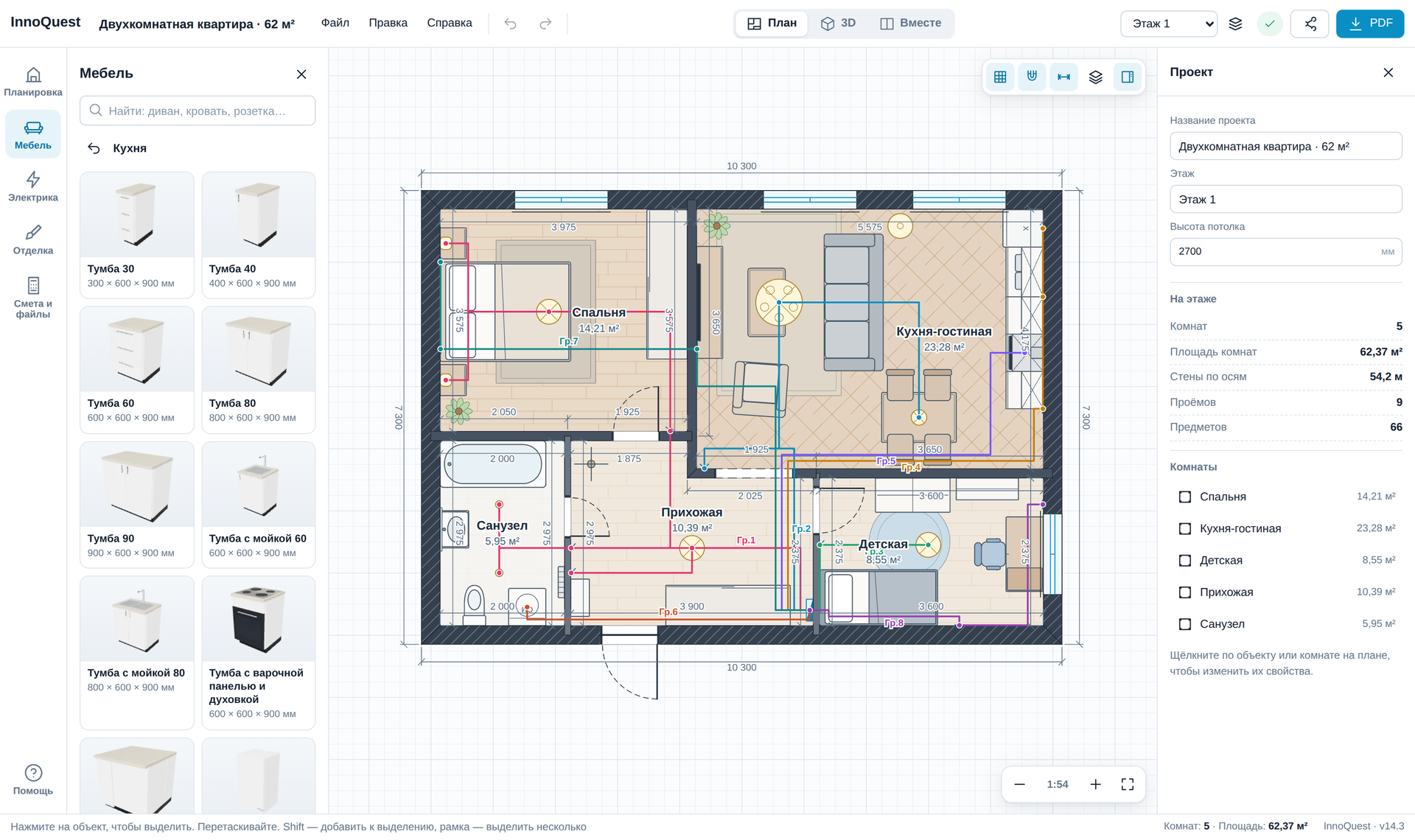Viewport: 1415px width, 840px height.
Task: Go back from Кухня category
Action: [94, 148]
